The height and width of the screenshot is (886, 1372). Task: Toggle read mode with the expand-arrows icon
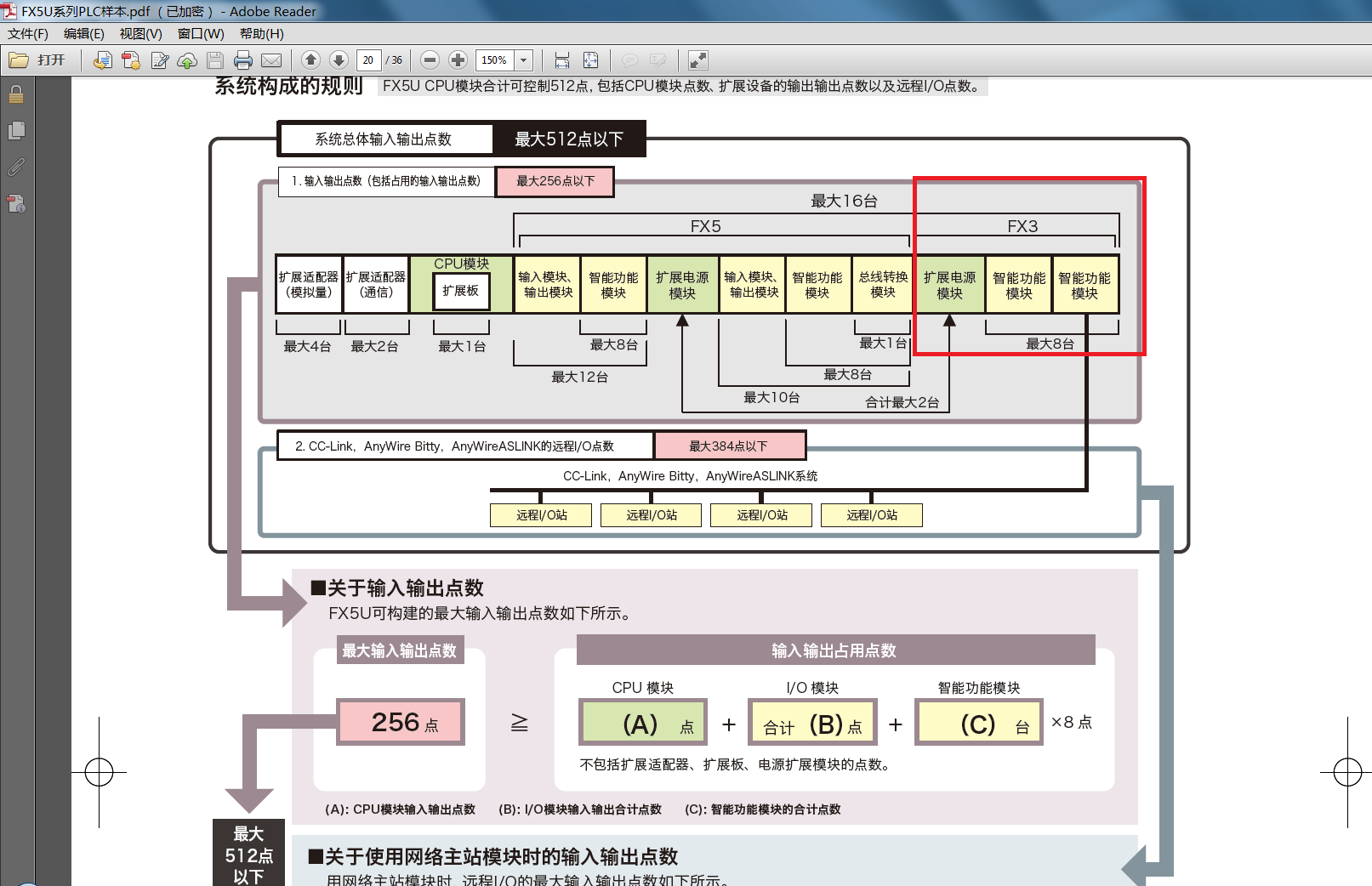point(697,60)
